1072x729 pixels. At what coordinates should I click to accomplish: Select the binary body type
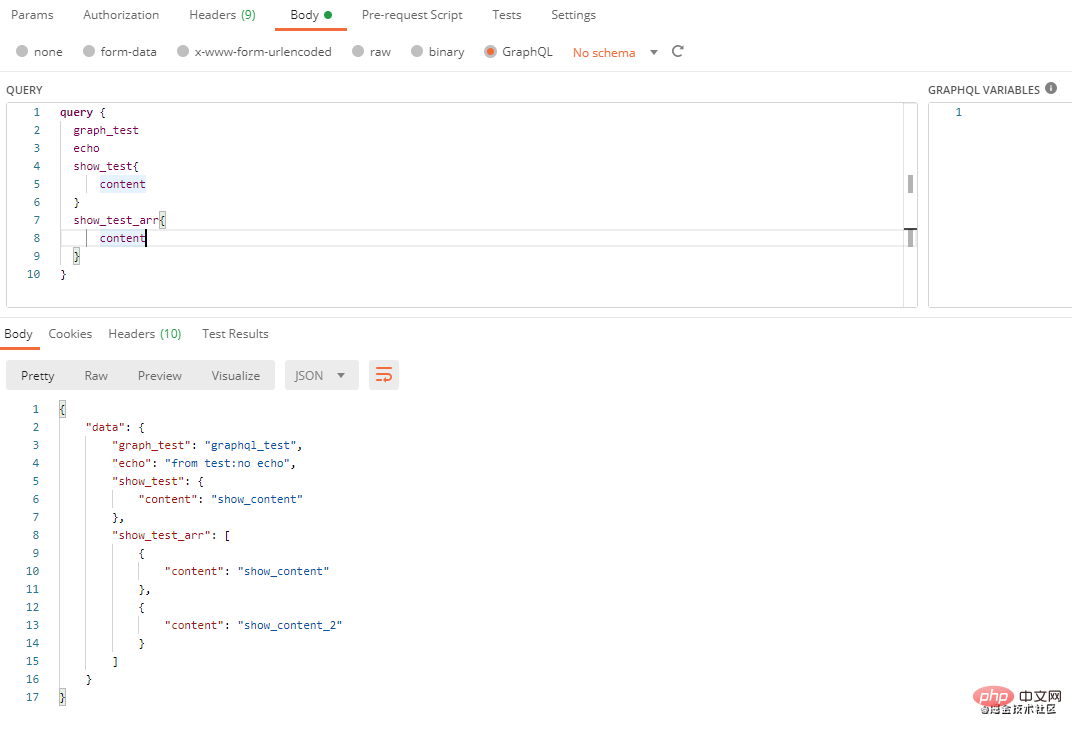pos(438,51)
